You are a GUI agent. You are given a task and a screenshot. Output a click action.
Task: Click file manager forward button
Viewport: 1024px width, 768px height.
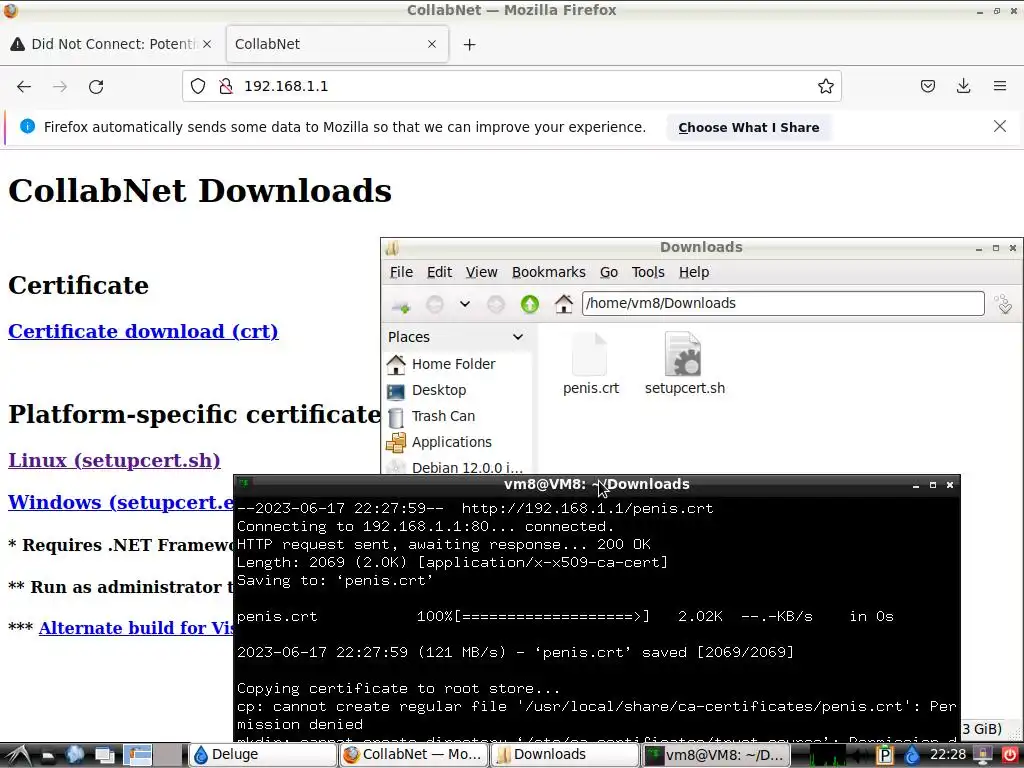pos(496,304)
